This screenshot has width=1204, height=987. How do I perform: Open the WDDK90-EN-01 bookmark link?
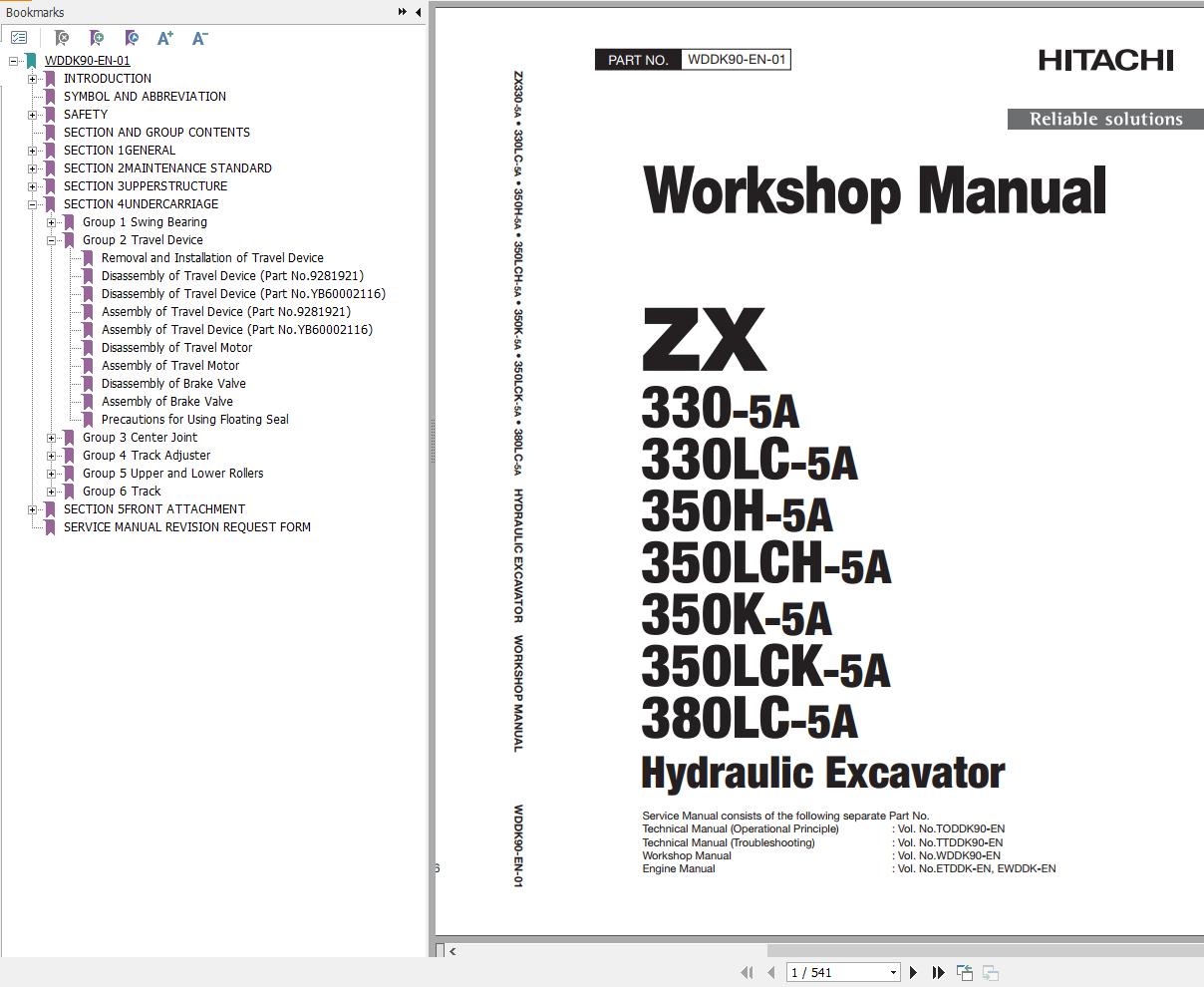(x=87, y=61)
